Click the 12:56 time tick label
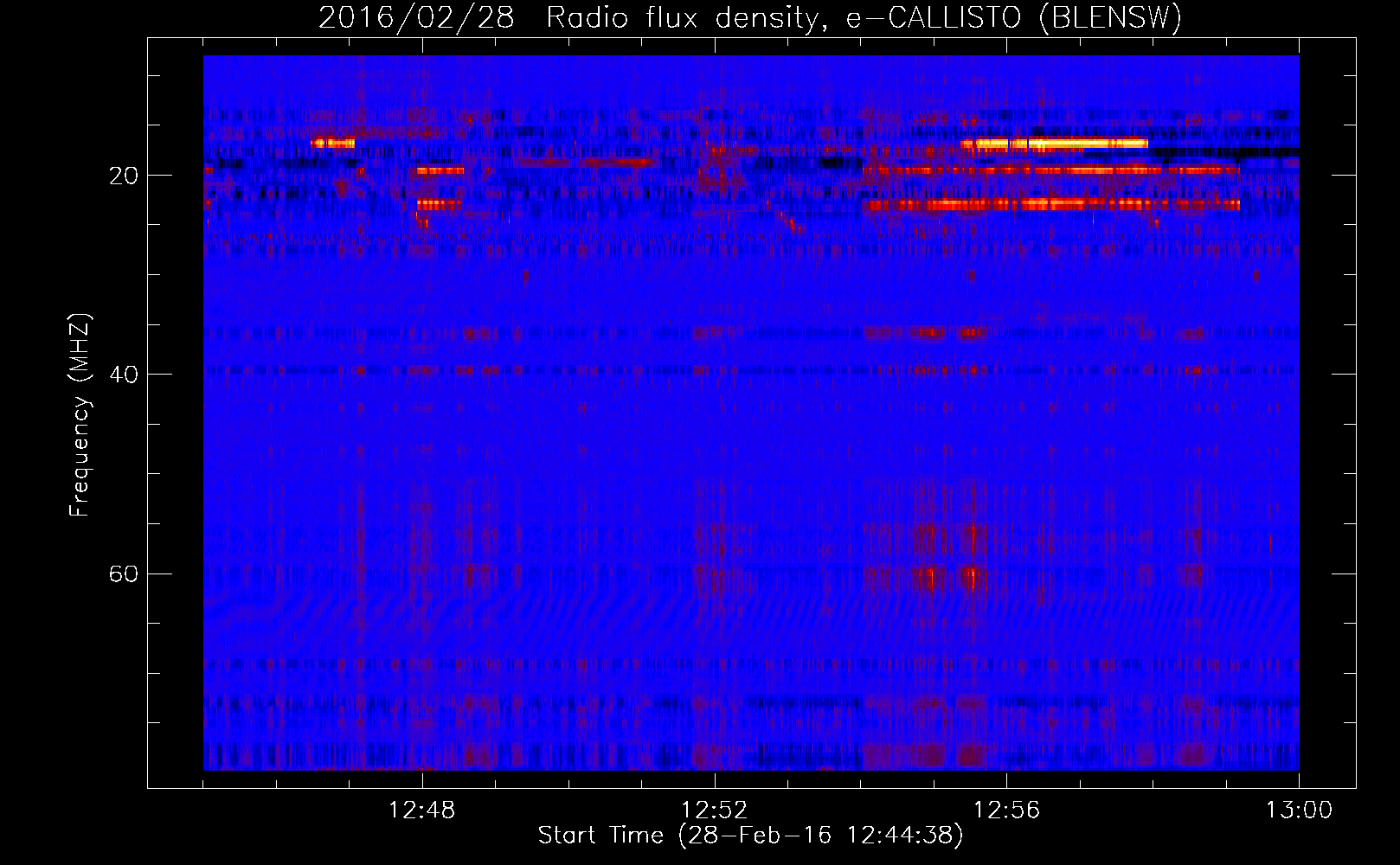 point(1007,811)
